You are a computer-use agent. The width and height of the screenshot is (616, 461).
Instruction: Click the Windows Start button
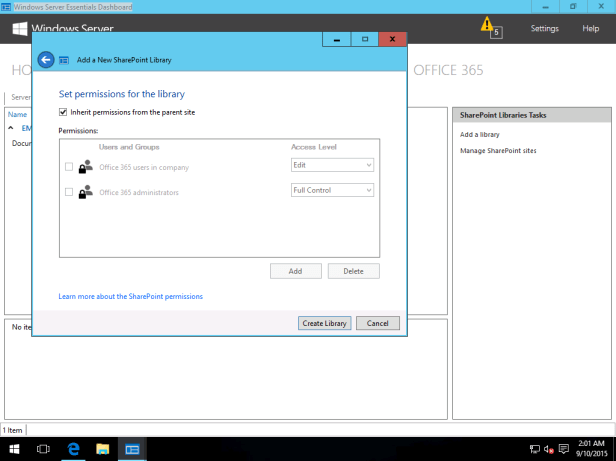(x=14, y=449)
